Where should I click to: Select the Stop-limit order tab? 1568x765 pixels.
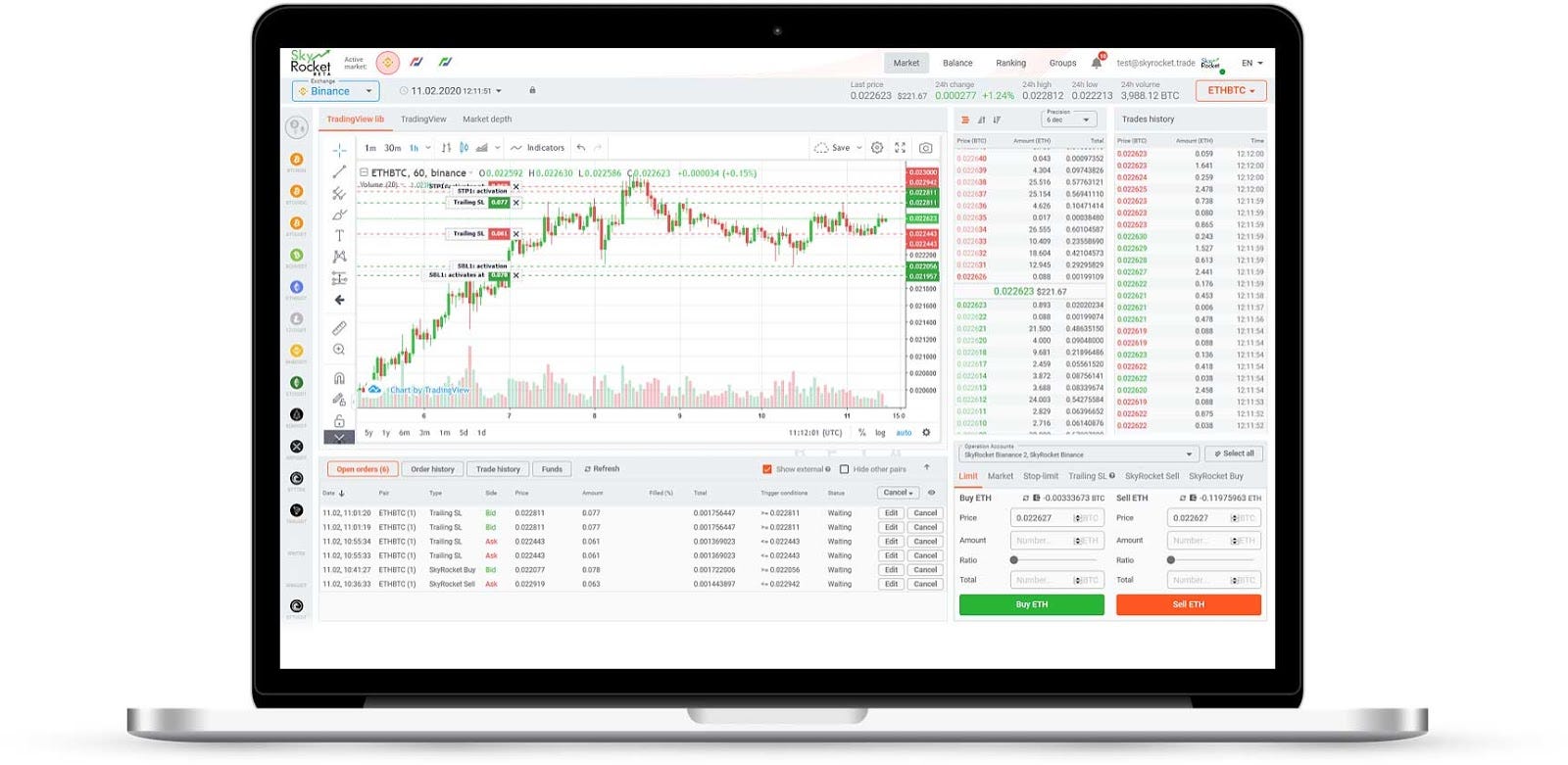tap(1041, 476)
